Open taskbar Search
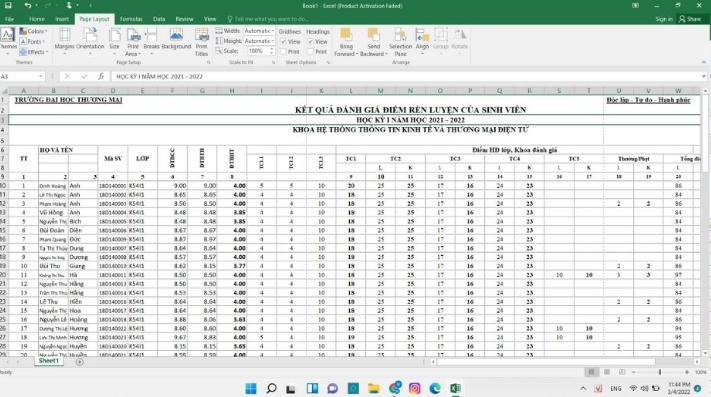The width and height of the screenshot is (711, 397). tap(271, 388)
